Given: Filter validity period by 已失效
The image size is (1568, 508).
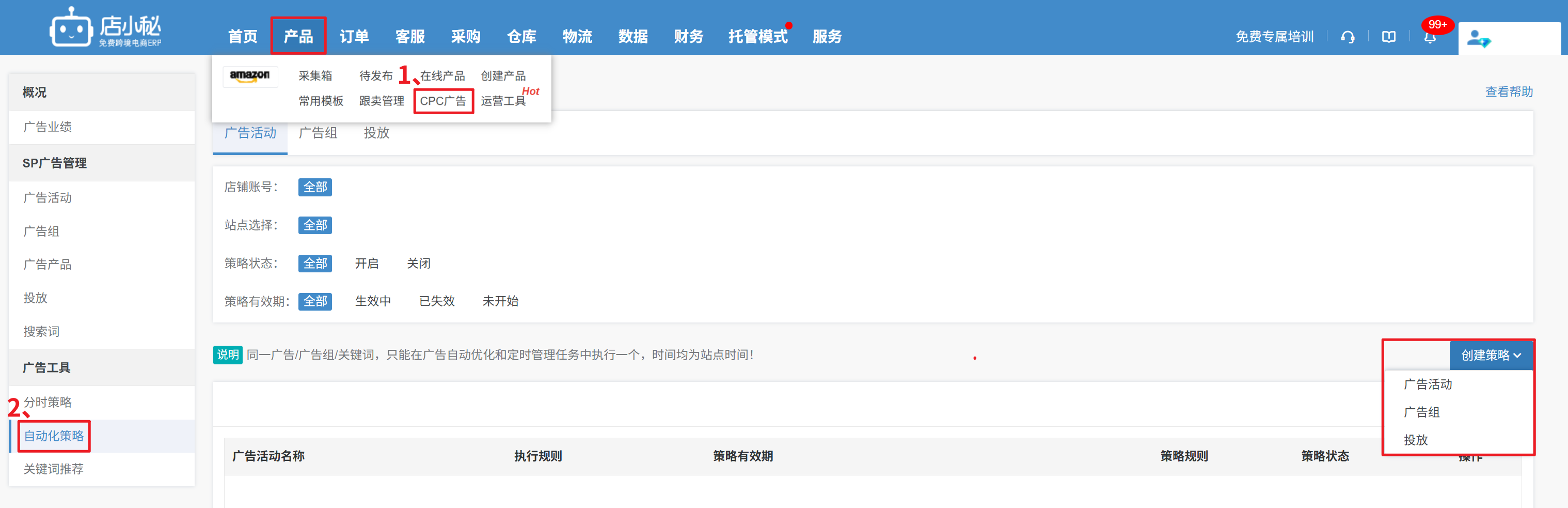Looking at the screenshot, I should point(436,301).
